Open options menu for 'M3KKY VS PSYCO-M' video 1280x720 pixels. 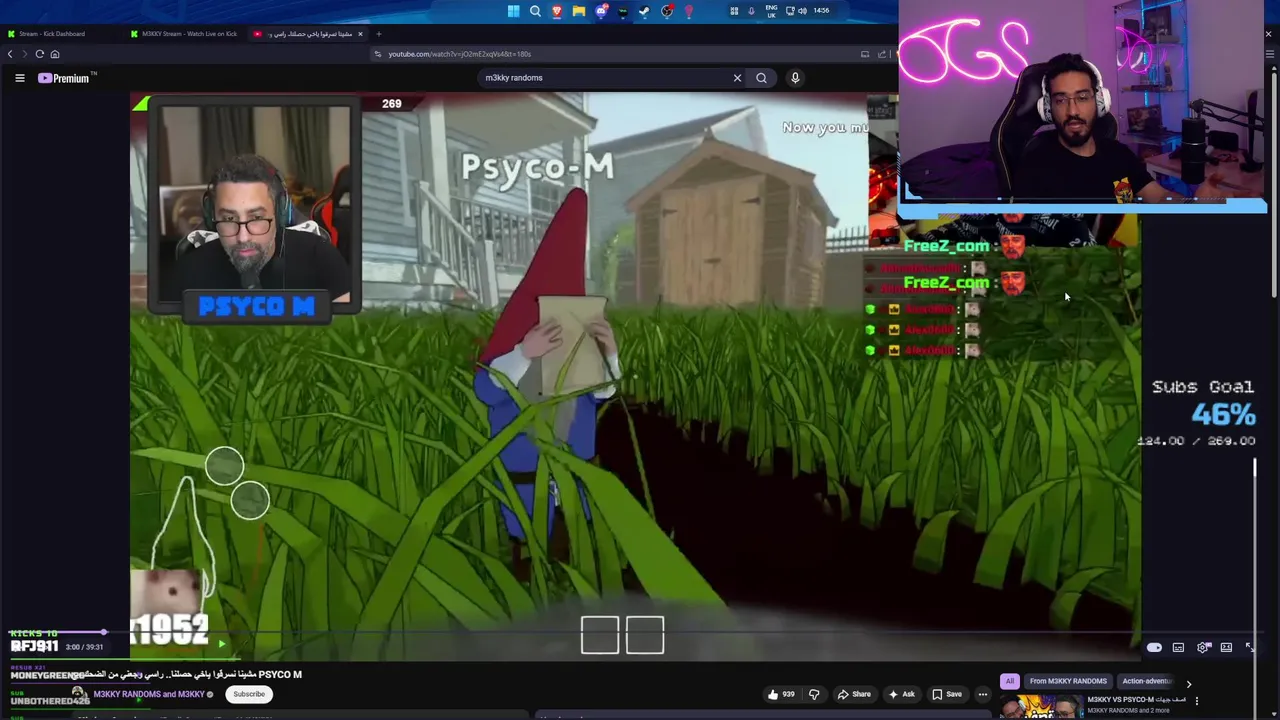(x=1197, y=701)
